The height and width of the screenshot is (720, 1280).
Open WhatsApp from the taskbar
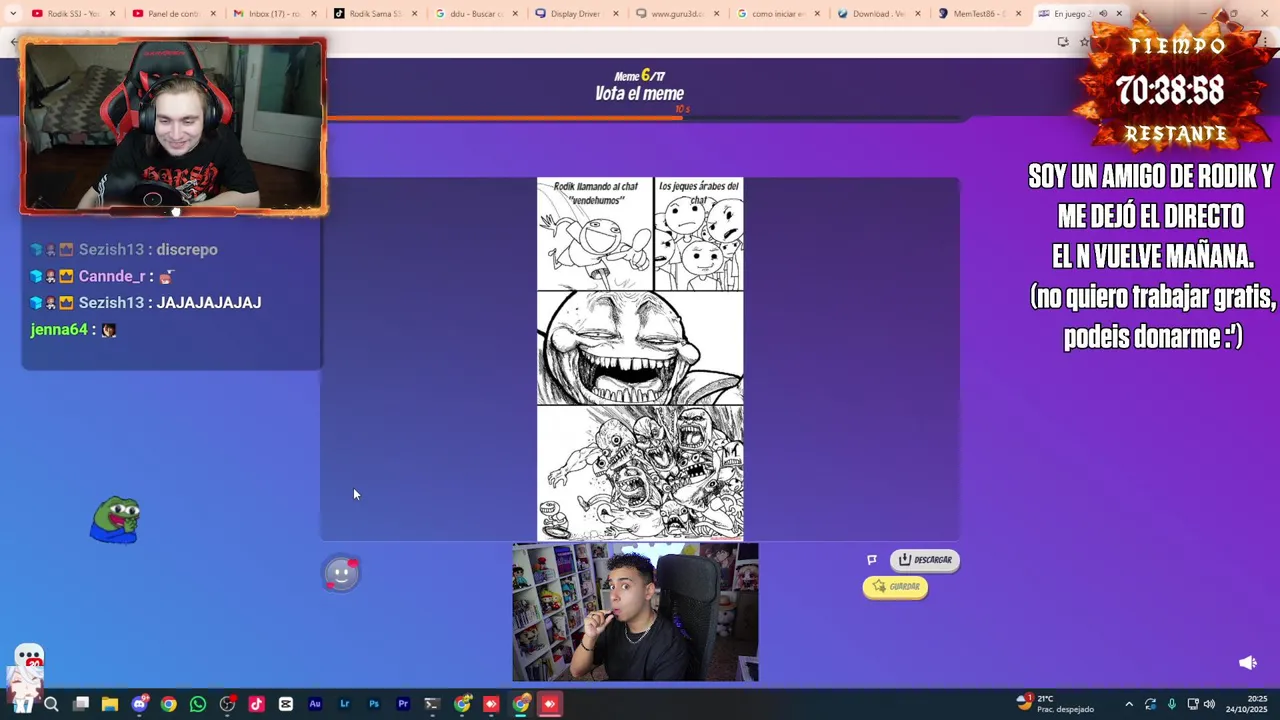tap(198, 704)
